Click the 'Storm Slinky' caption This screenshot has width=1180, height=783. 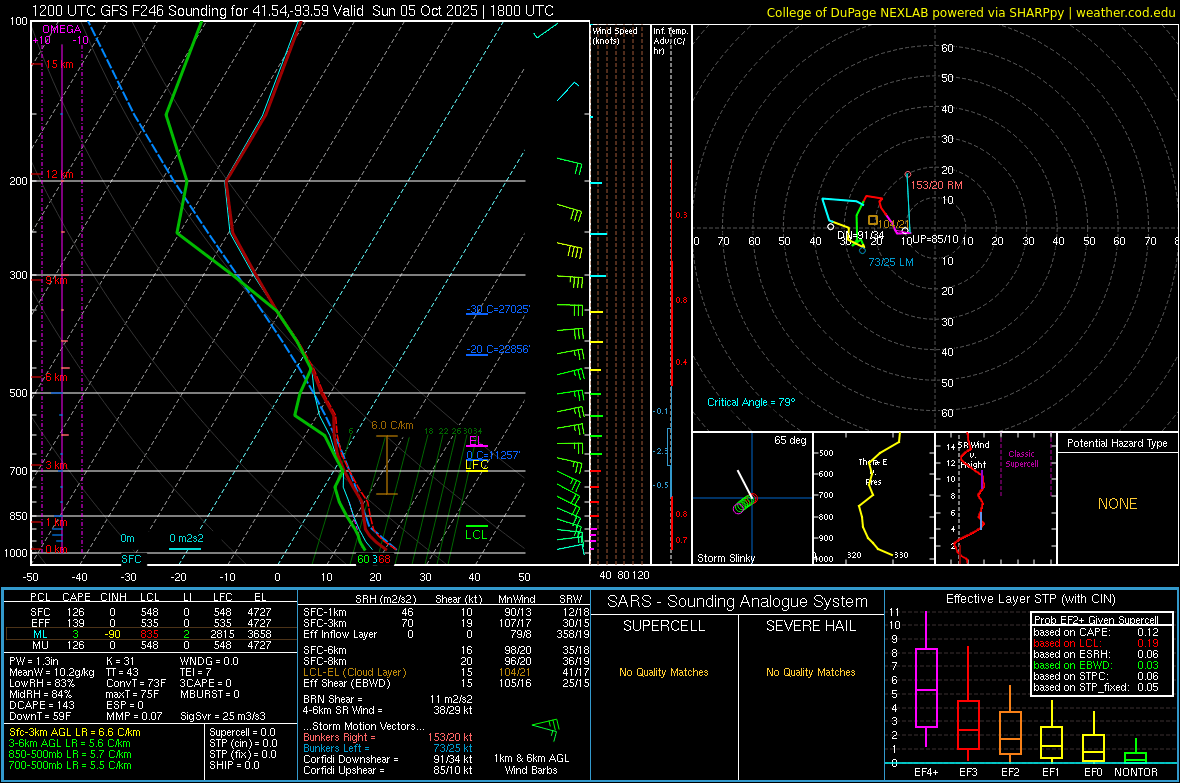coord(725,558)
